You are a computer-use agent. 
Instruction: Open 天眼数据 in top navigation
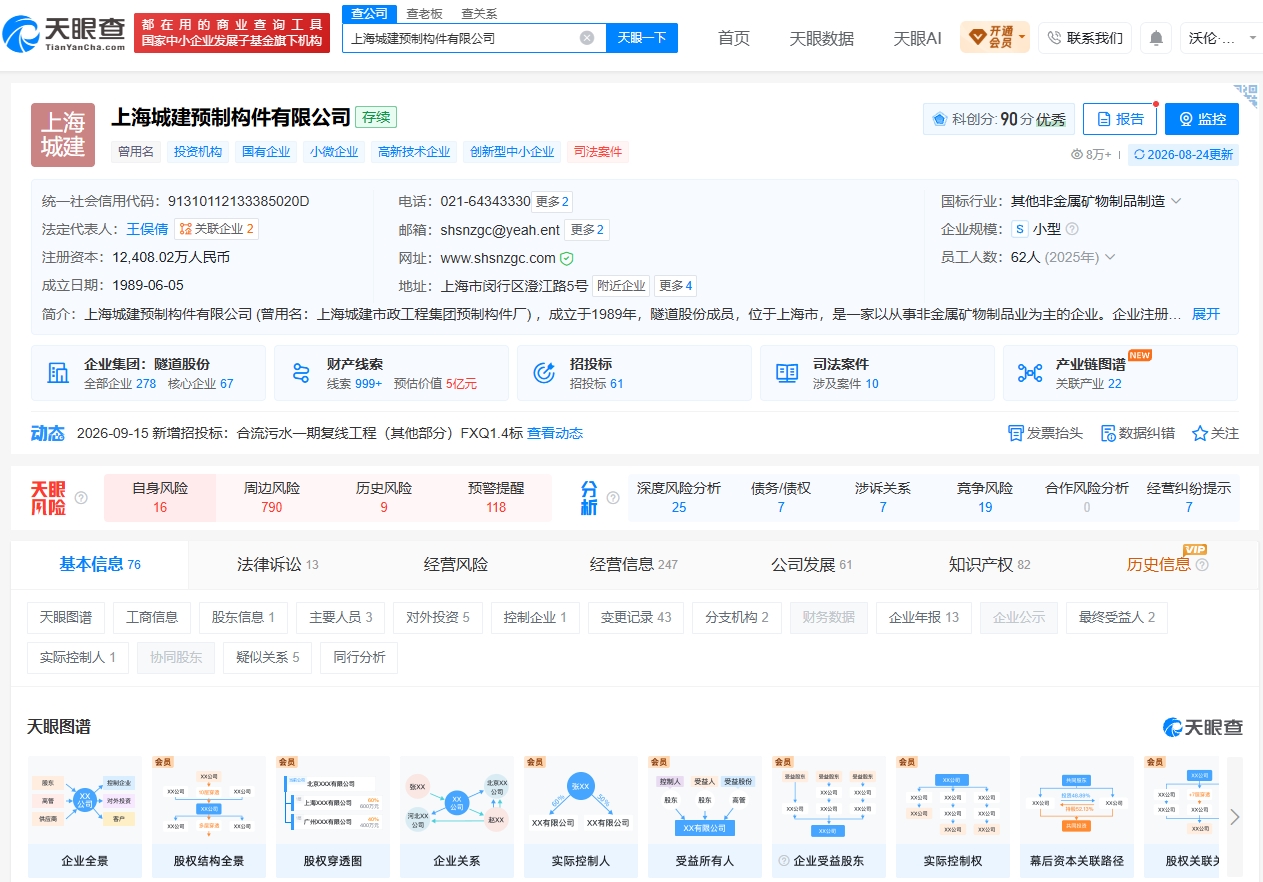click(x=822, y=38)
